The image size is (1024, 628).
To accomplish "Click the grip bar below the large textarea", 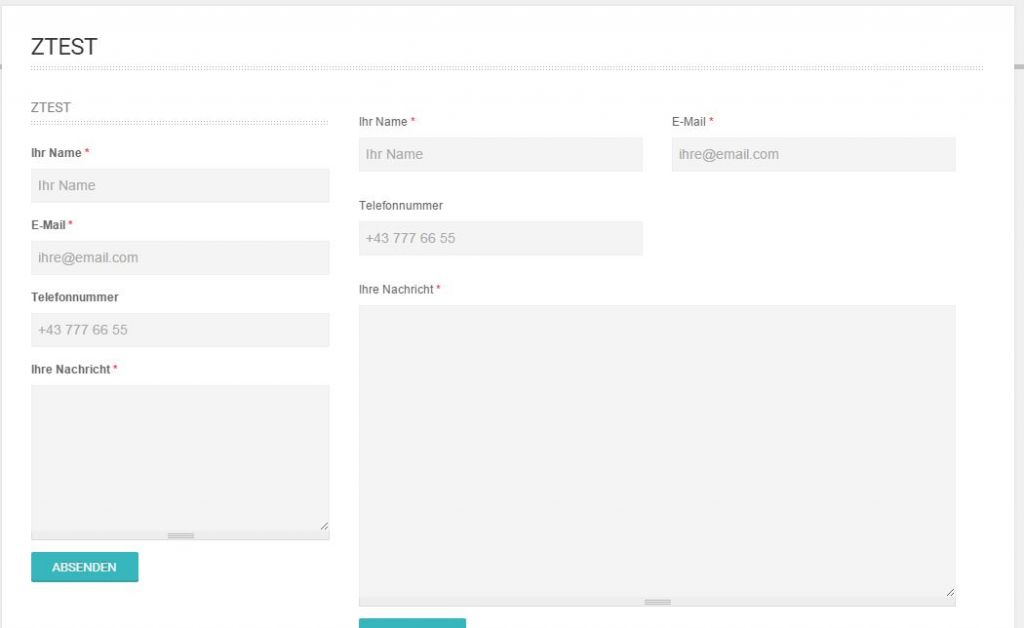I will point(657,602).
